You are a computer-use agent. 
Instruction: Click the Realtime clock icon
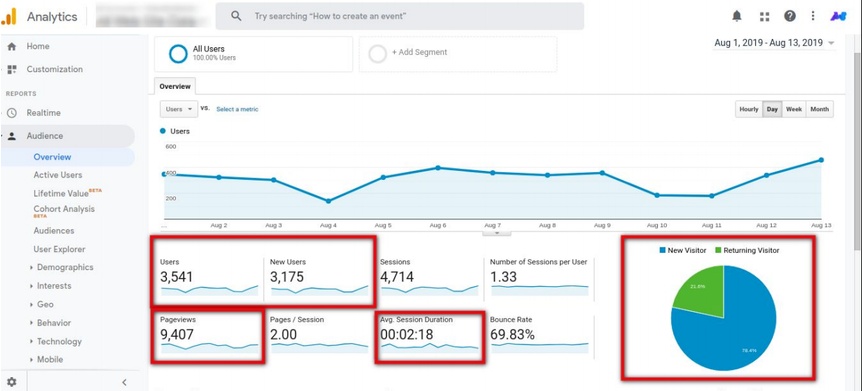coord(12,113)
